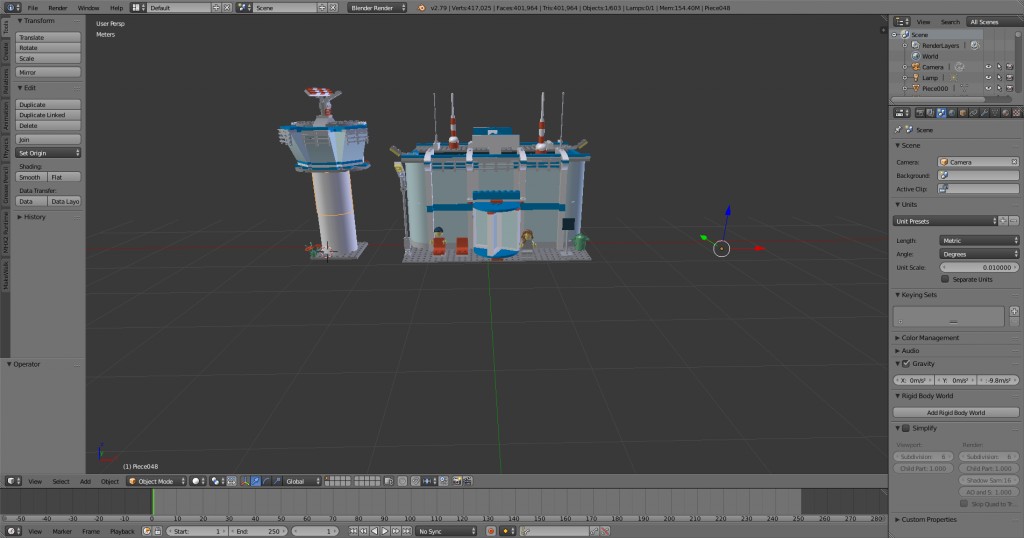Viewport: 1024px width, 538px height.
Task: Click the outliner editor type icon
Action: click(x=902, y=22)
